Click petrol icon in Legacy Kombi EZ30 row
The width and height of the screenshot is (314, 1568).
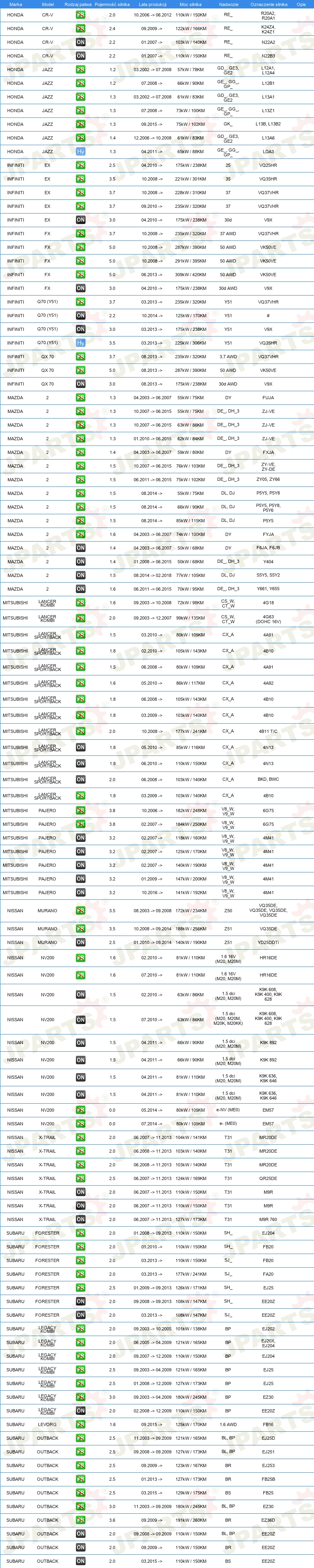click(80, 1397)
